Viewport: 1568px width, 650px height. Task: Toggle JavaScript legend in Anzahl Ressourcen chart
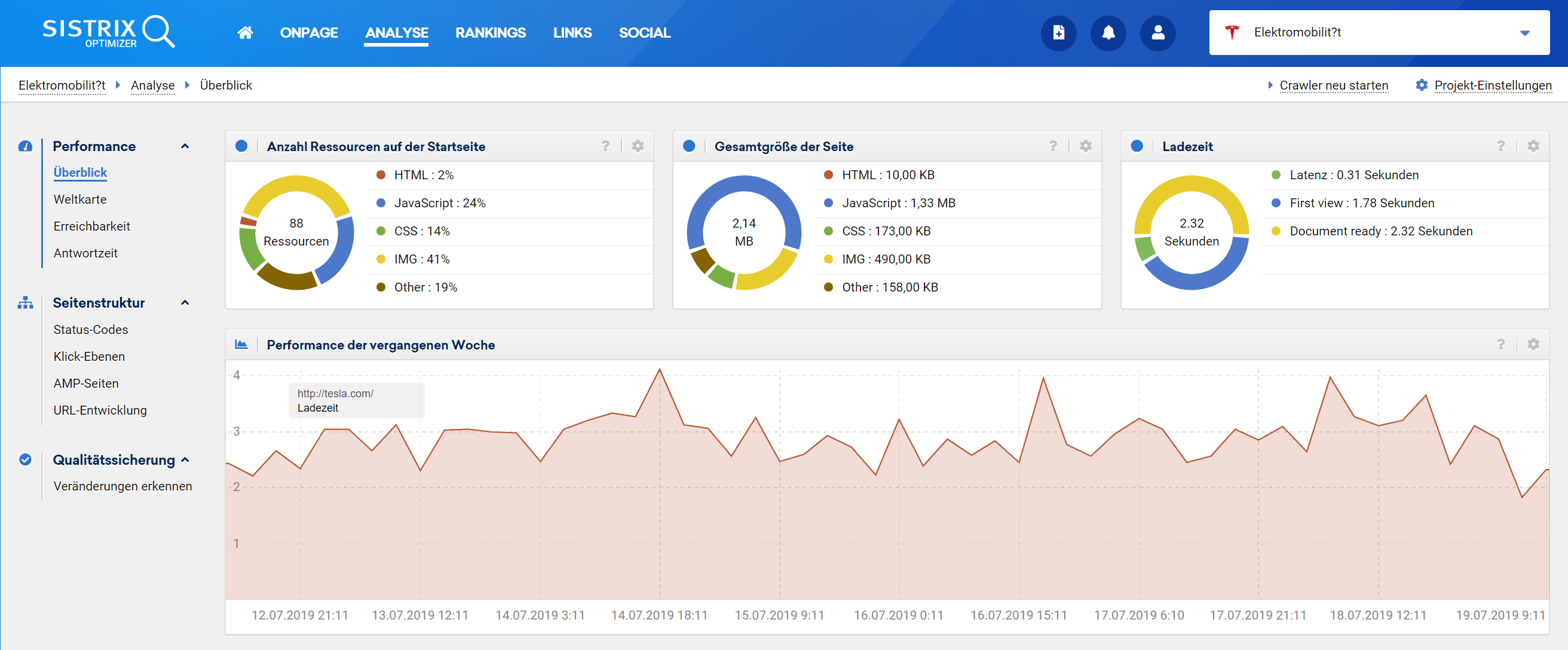(x=439, y=203)
